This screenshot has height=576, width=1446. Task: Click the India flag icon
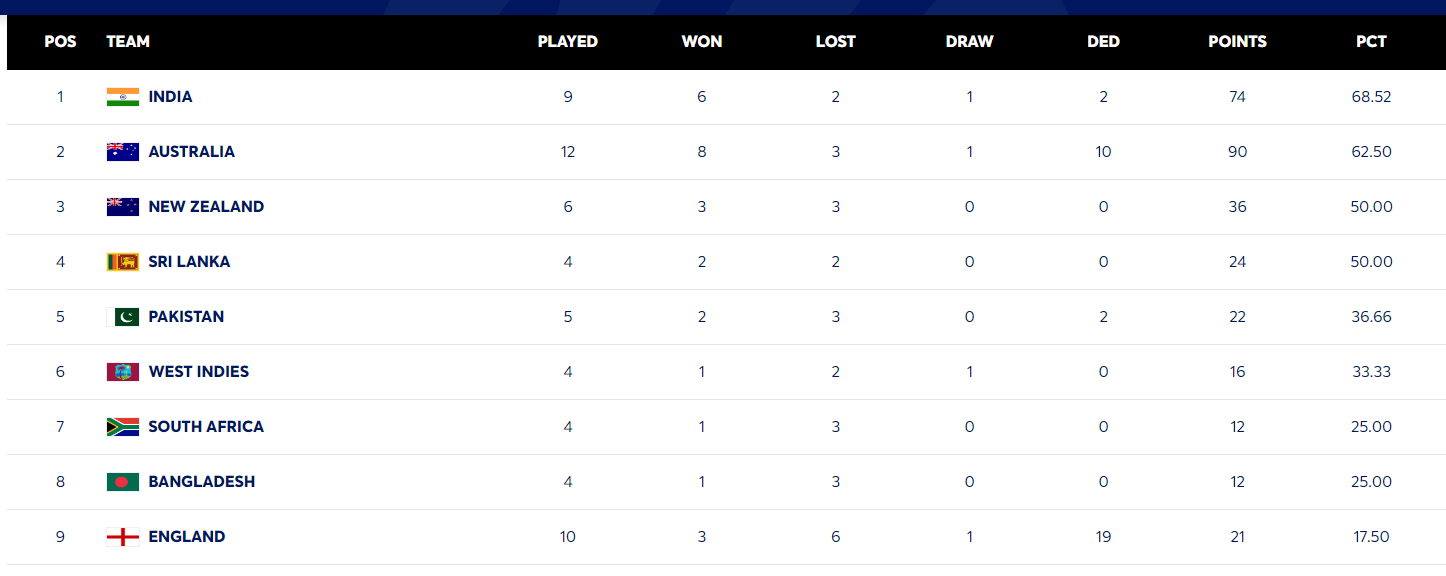[123, 97]
